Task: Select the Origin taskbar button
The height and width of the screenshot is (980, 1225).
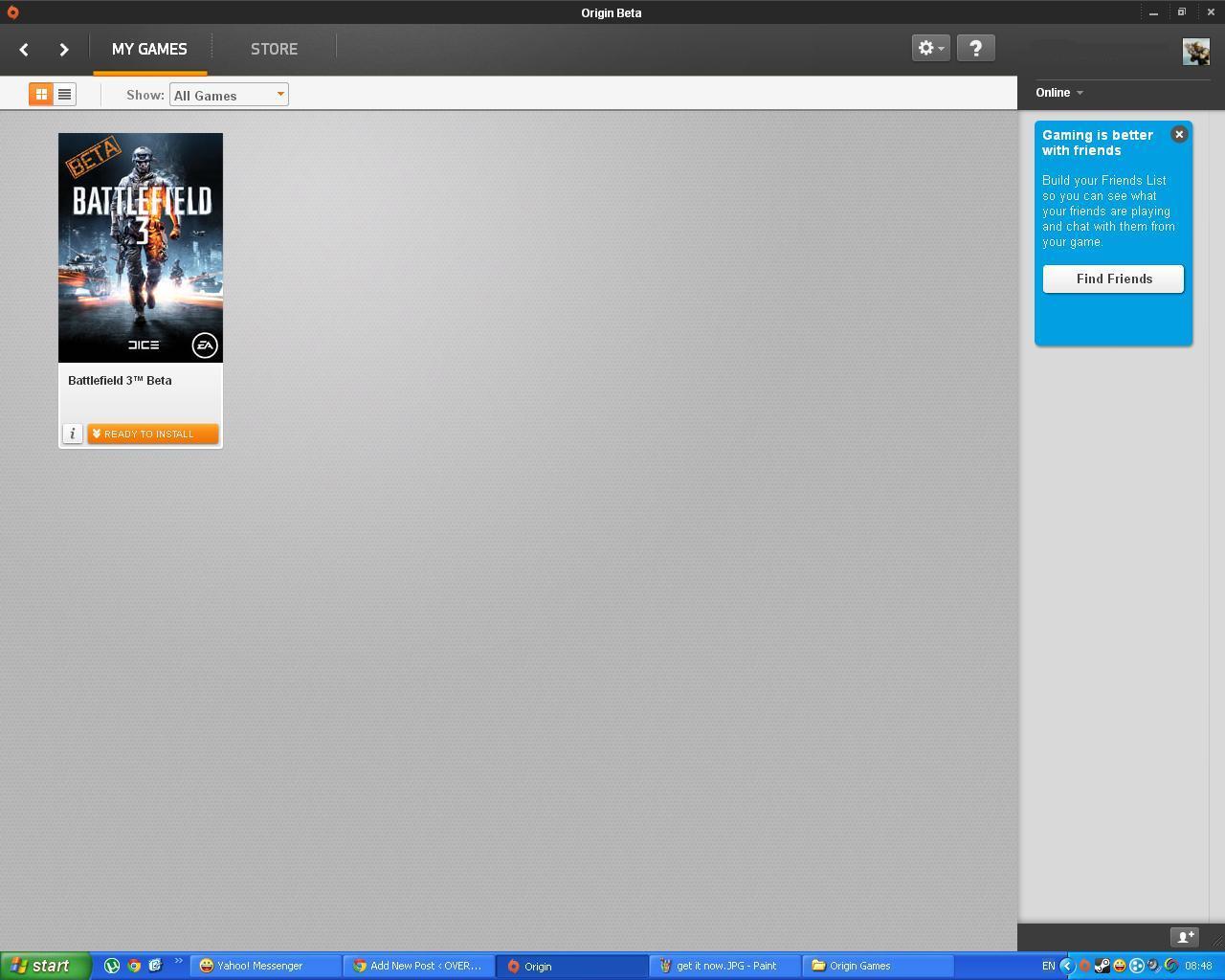Action: 572,966
